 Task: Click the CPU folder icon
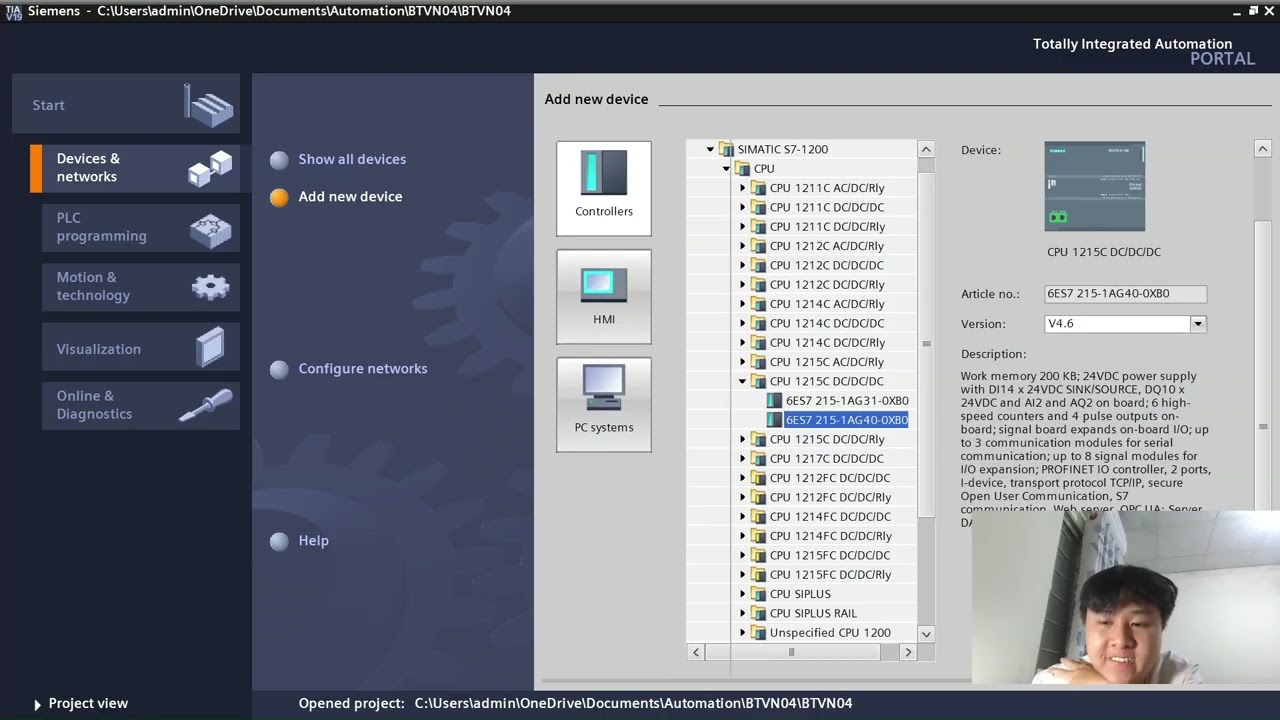742,169
